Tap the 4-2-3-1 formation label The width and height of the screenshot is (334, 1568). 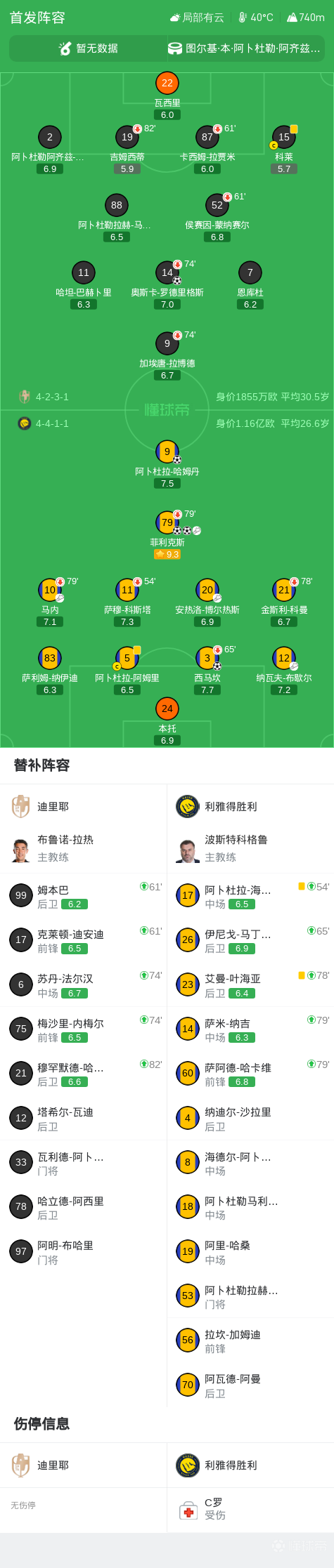(52, 397)
